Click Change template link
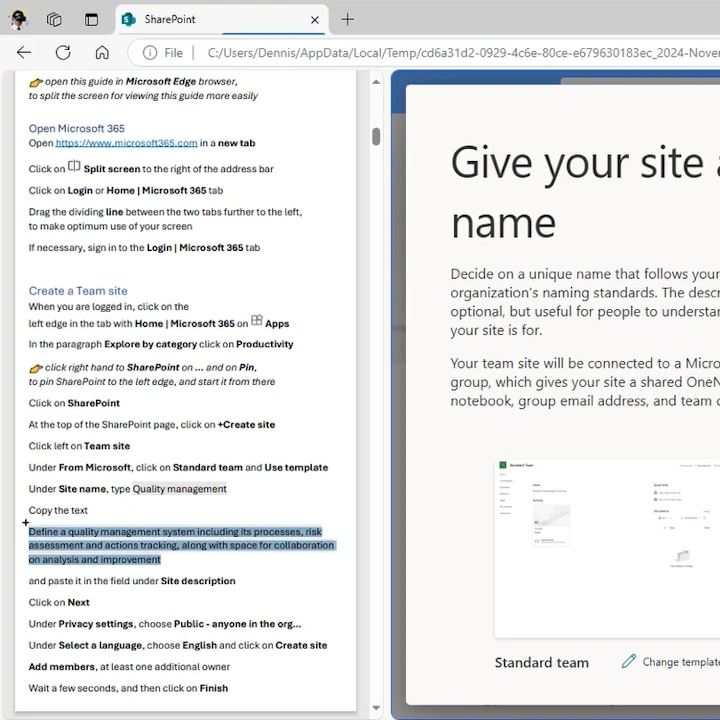The image size is (720, 720). 681,662
